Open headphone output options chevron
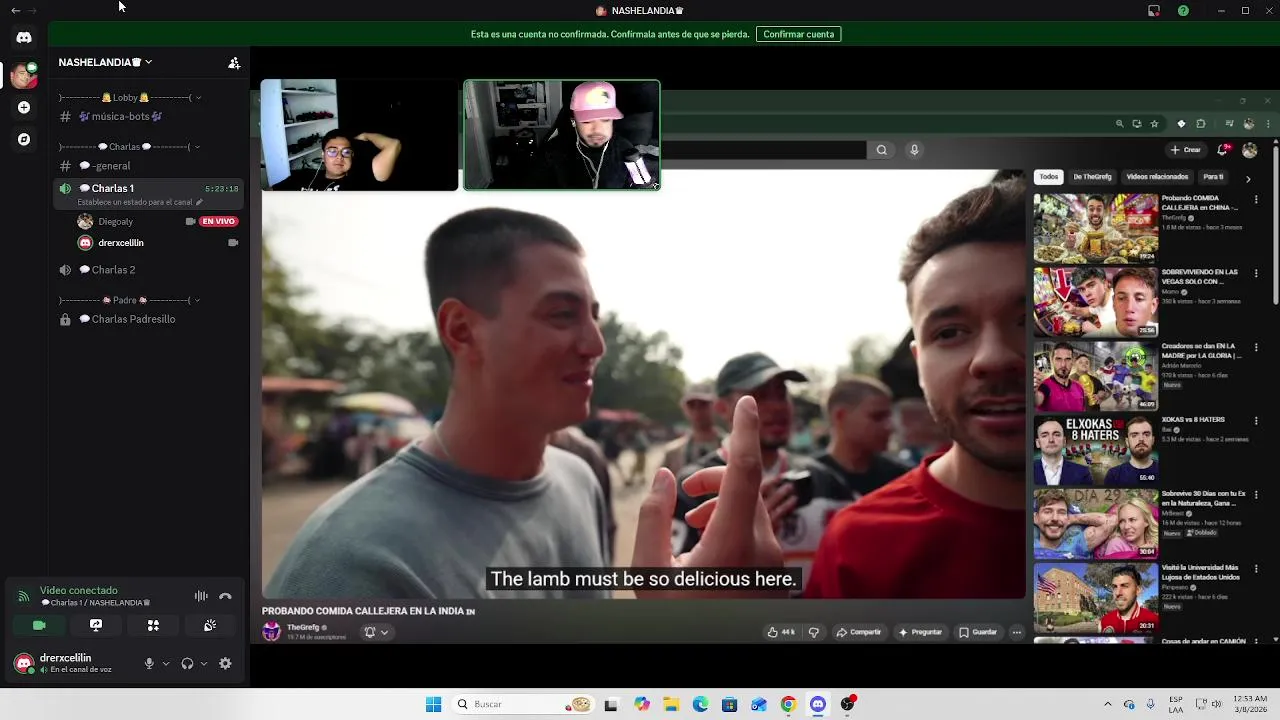1280x720 pixels. click(204, 663)
